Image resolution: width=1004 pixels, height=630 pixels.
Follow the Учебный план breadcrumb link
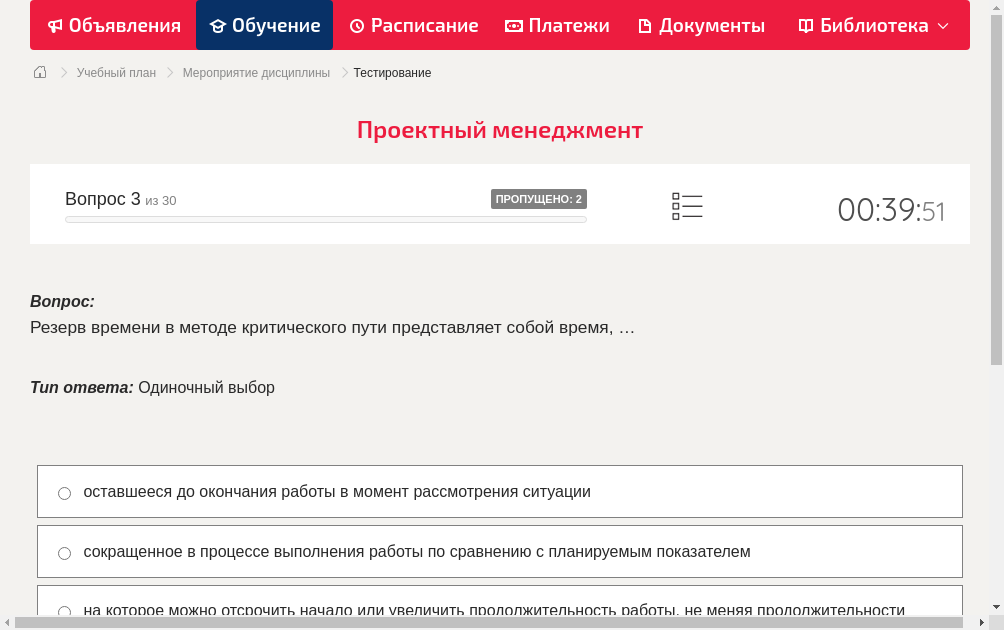(118, 72)
